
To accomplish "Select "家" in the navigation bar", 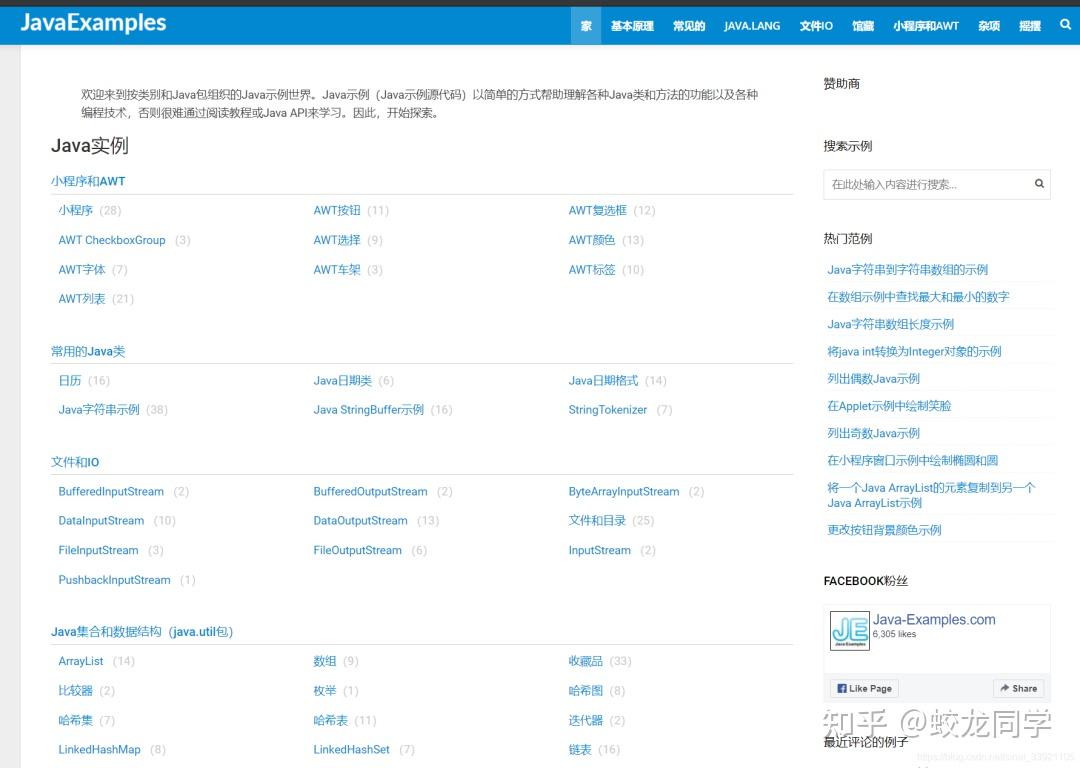I will pos(586,25).
